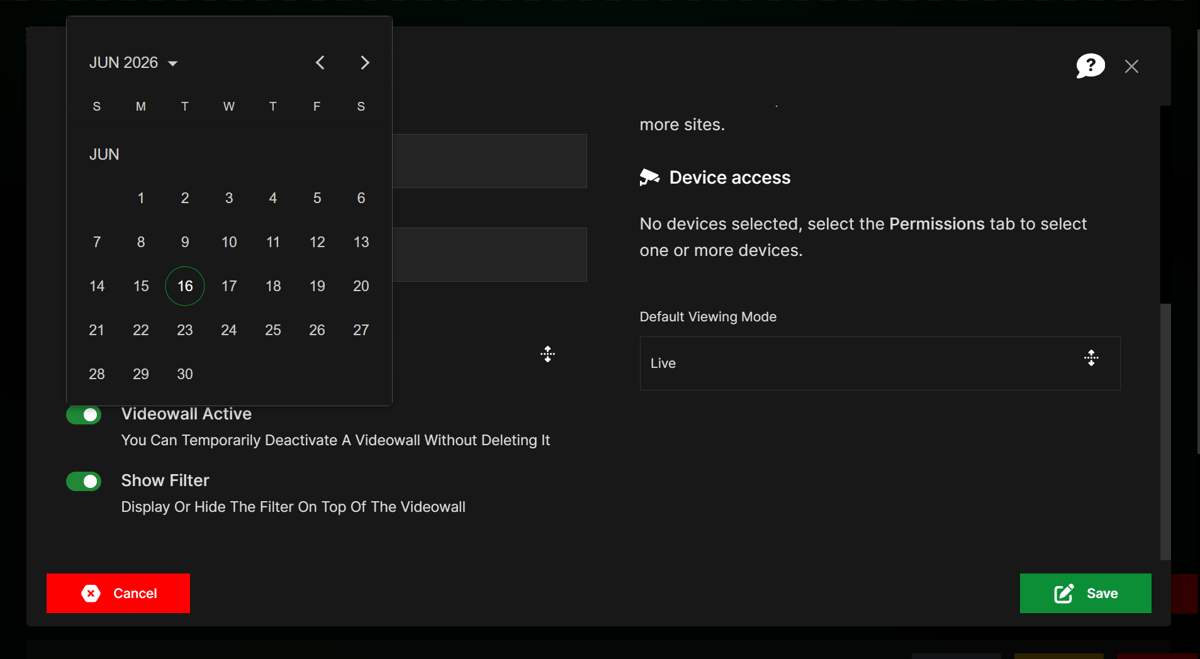
Task: Click the 'Device access' heading
Action: point(730,178)
